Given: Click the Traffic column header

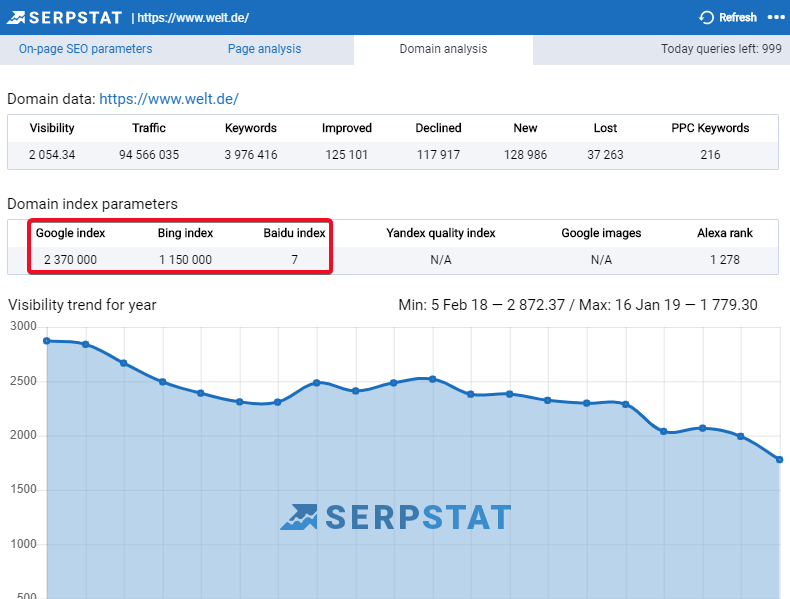Looking at the screenshot, I should click(149, 128).
